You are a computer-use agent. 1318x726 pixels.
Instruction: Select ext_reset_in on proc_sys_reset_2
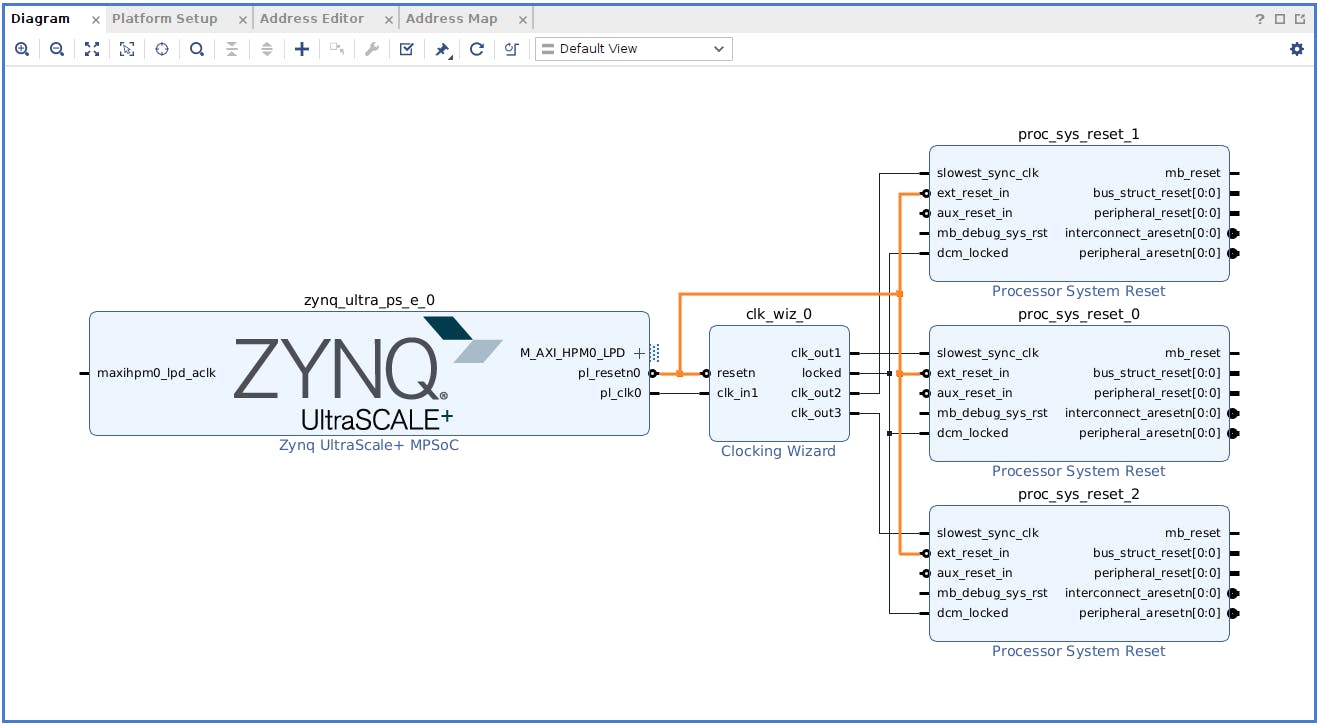(973, 553)
